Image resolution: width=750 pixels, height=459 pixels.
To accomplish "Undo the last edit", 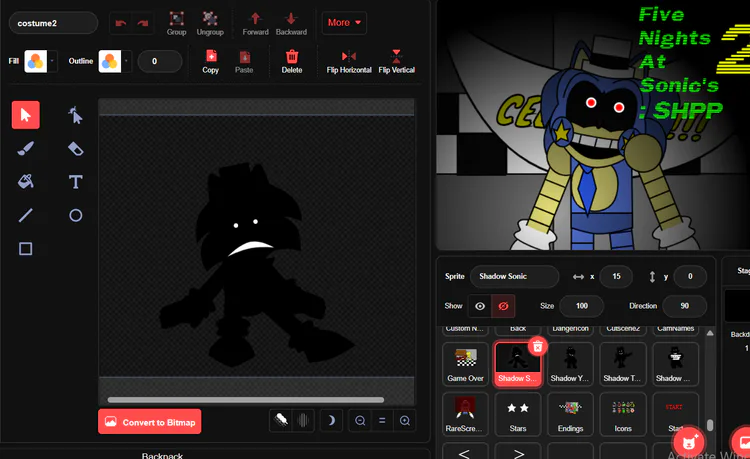I will (121, 23).
